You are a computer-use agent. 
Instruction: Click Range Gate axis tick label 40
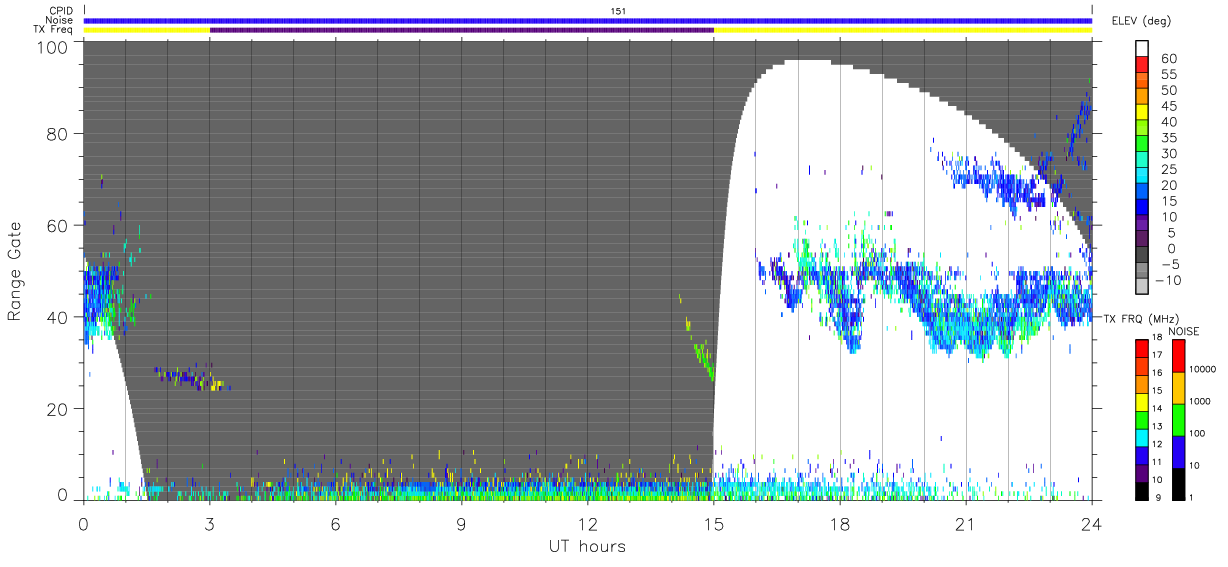coord(59,317)
